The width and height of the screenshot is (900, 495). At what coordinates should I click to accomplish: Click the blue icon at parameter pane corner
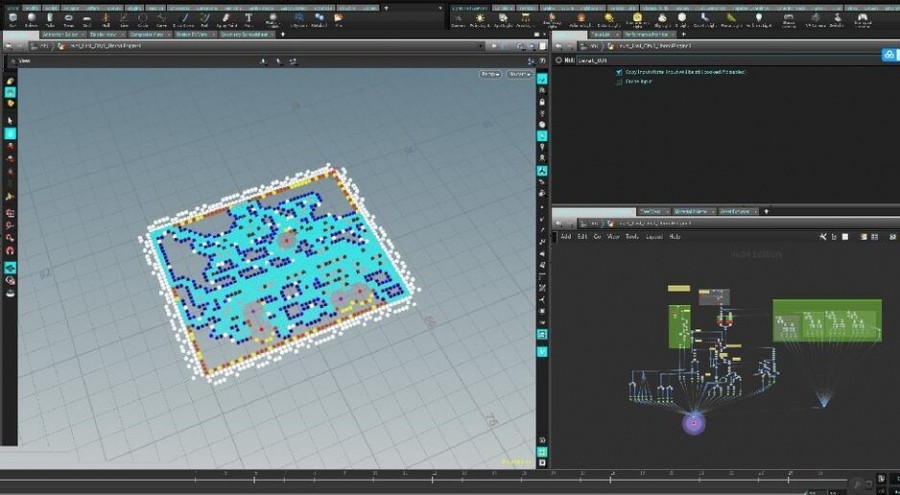(x=889, y=55)
